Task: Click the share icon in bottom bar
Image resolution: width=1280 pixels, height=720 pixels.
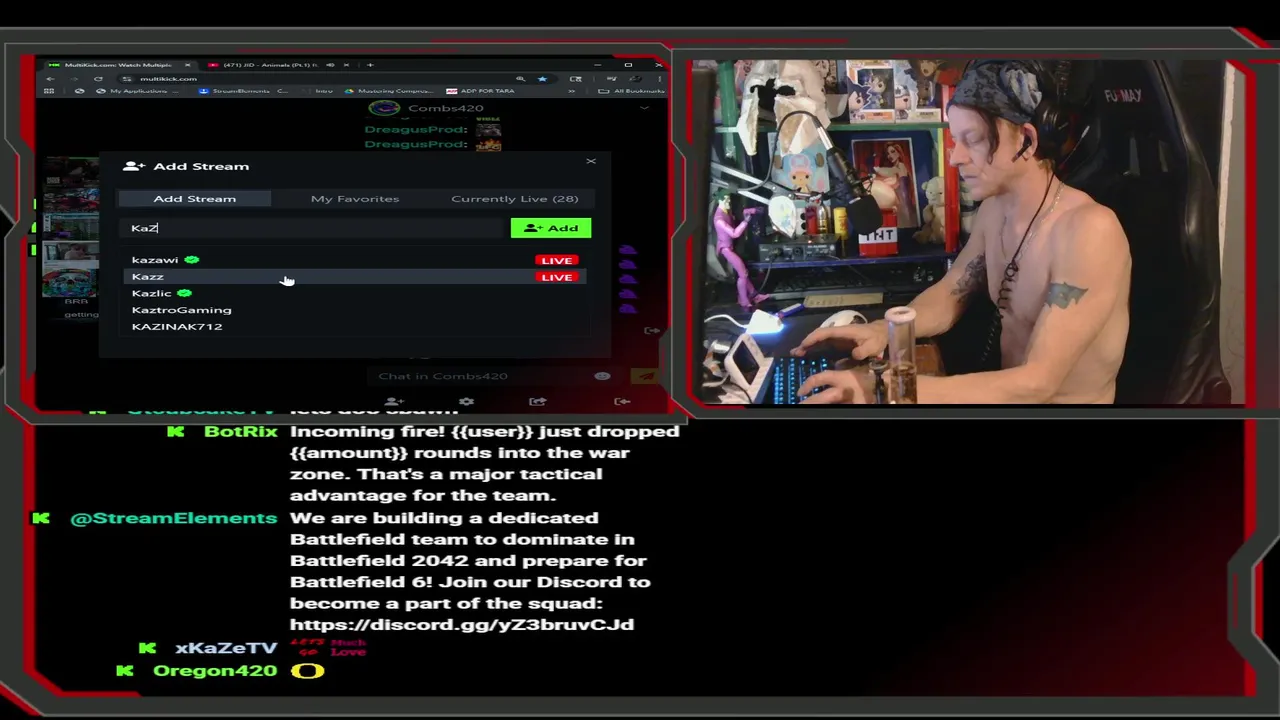Action: point(538,402)
